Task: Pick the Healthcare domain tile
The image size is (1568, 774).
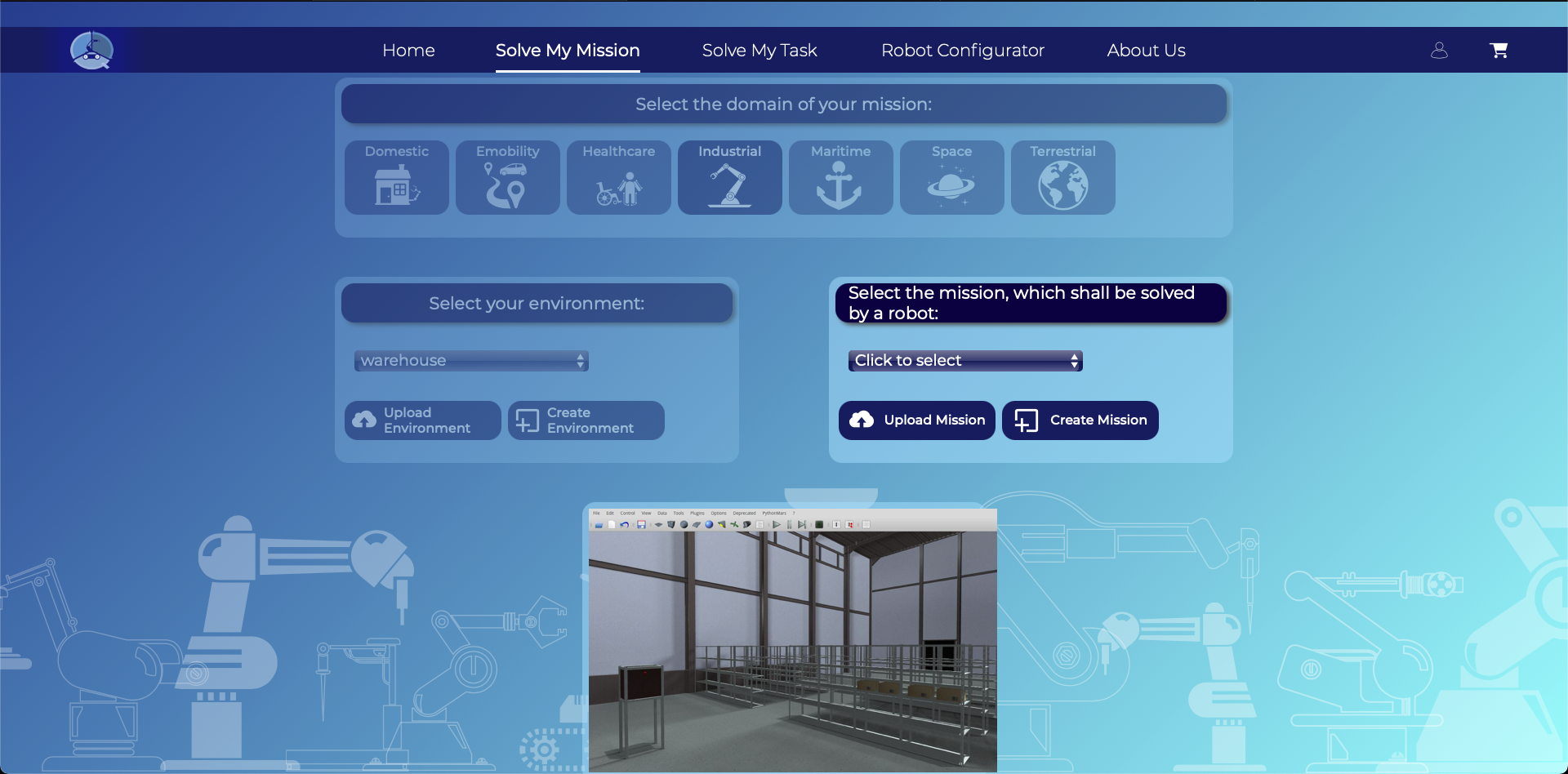Action: [619, 178]
